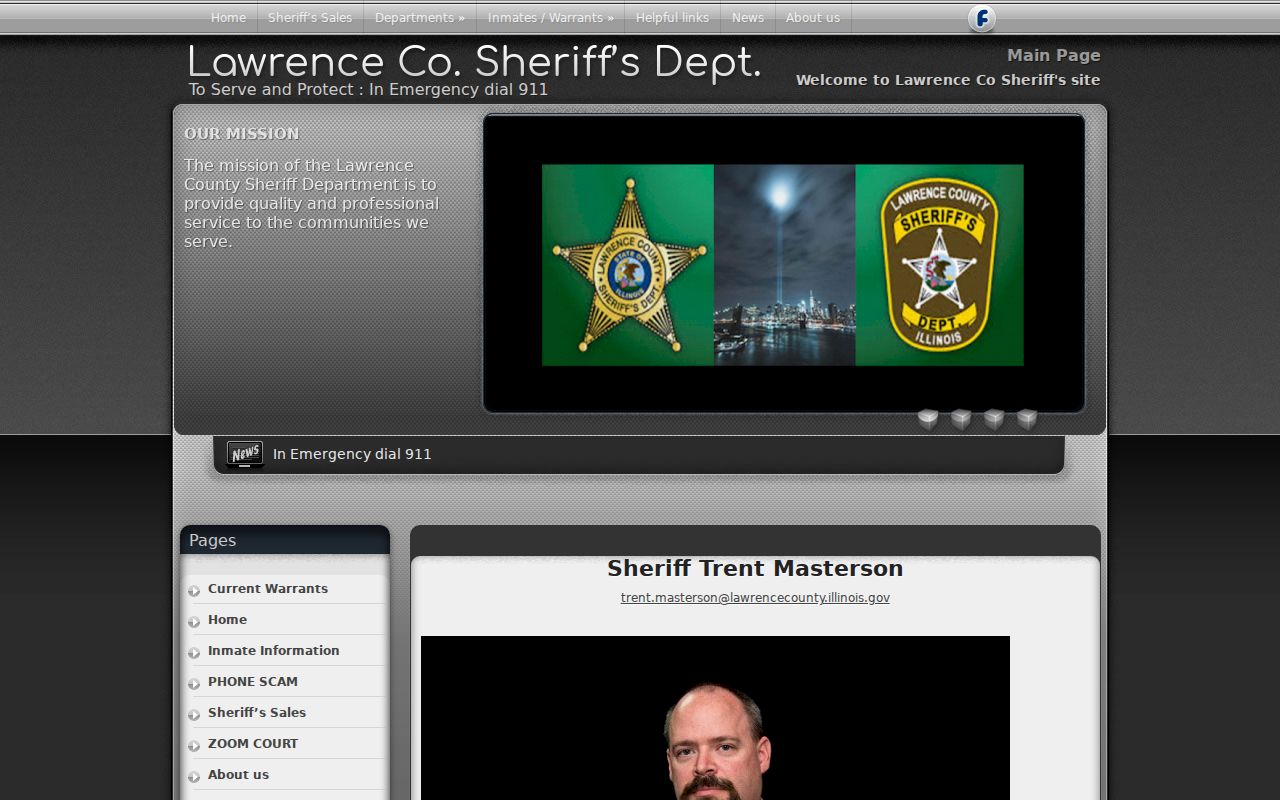Expand the Inmates / Warrants menu

(551, 18)
